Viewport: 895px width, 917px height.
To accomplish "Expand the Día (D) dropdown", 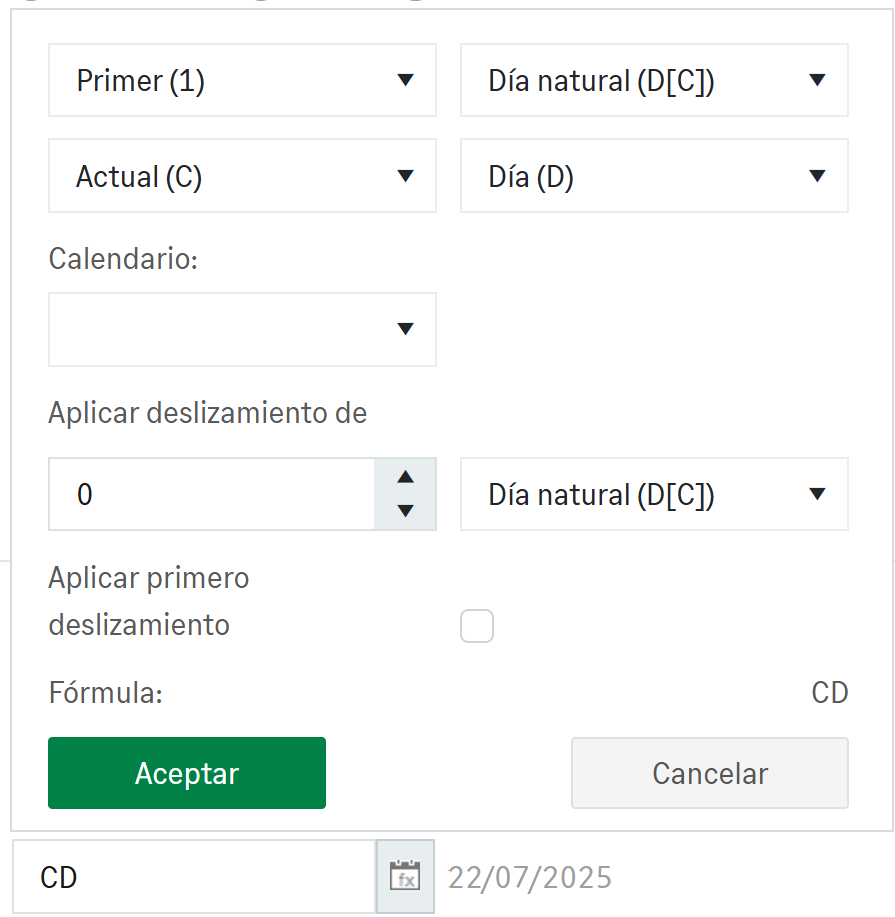I will pos(654,176).
